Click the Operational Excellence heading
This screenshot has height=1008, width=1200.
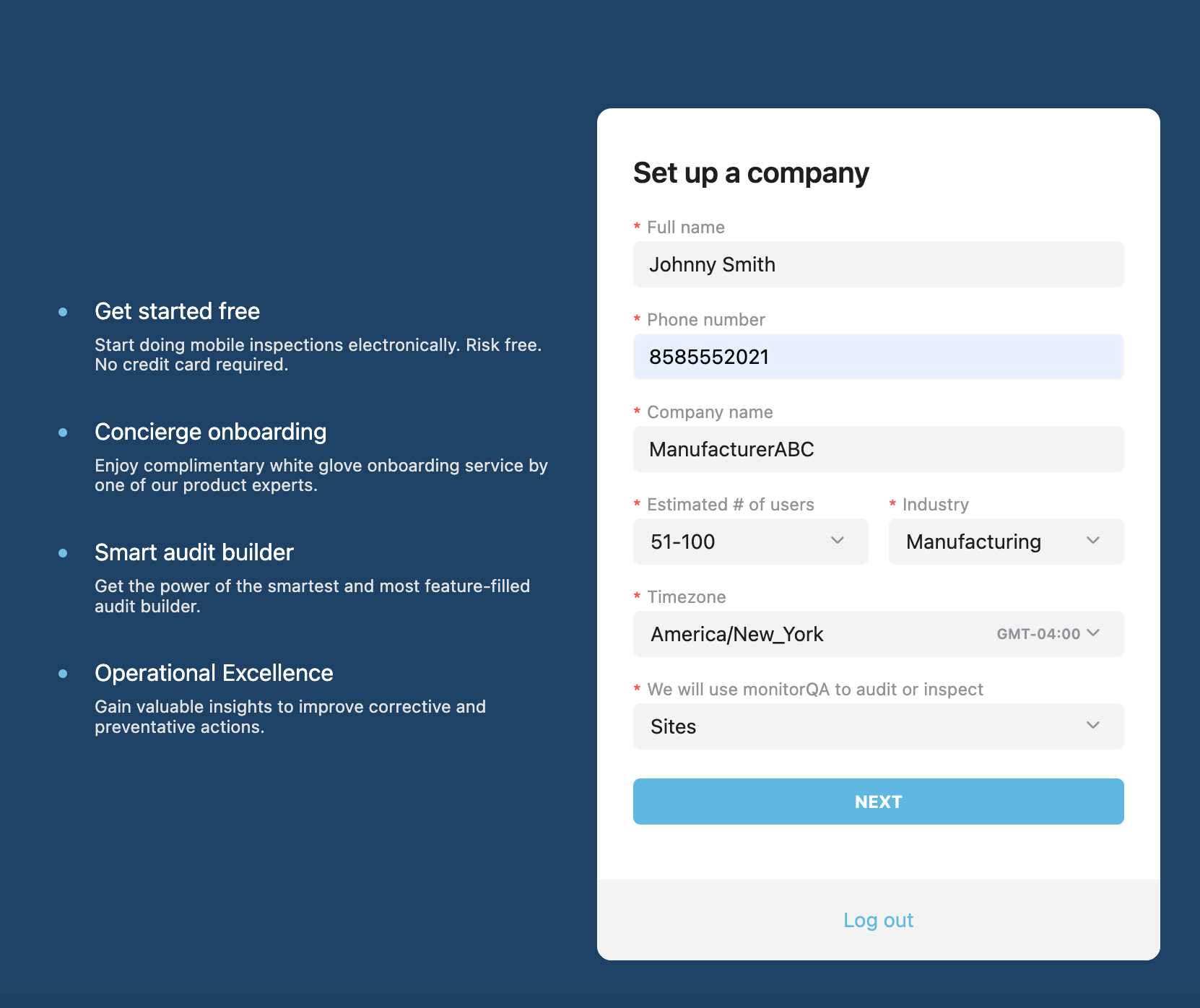click(x=214, y=673)
